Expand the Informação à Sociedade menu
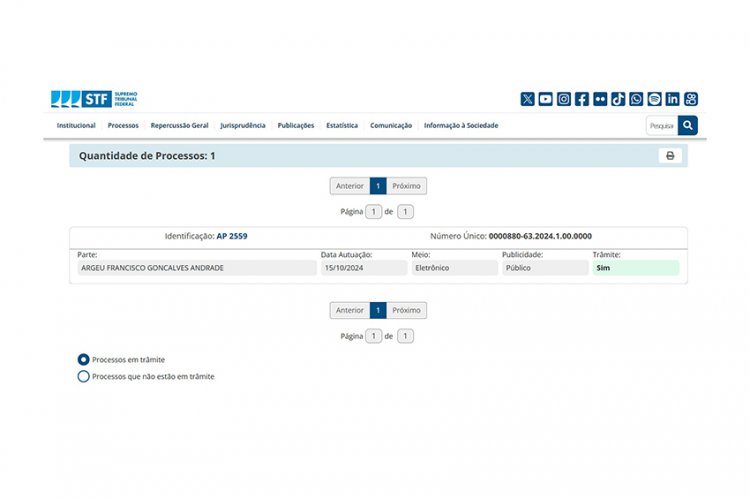This screenshot has width=750, height=499. [x=460, y=126]
